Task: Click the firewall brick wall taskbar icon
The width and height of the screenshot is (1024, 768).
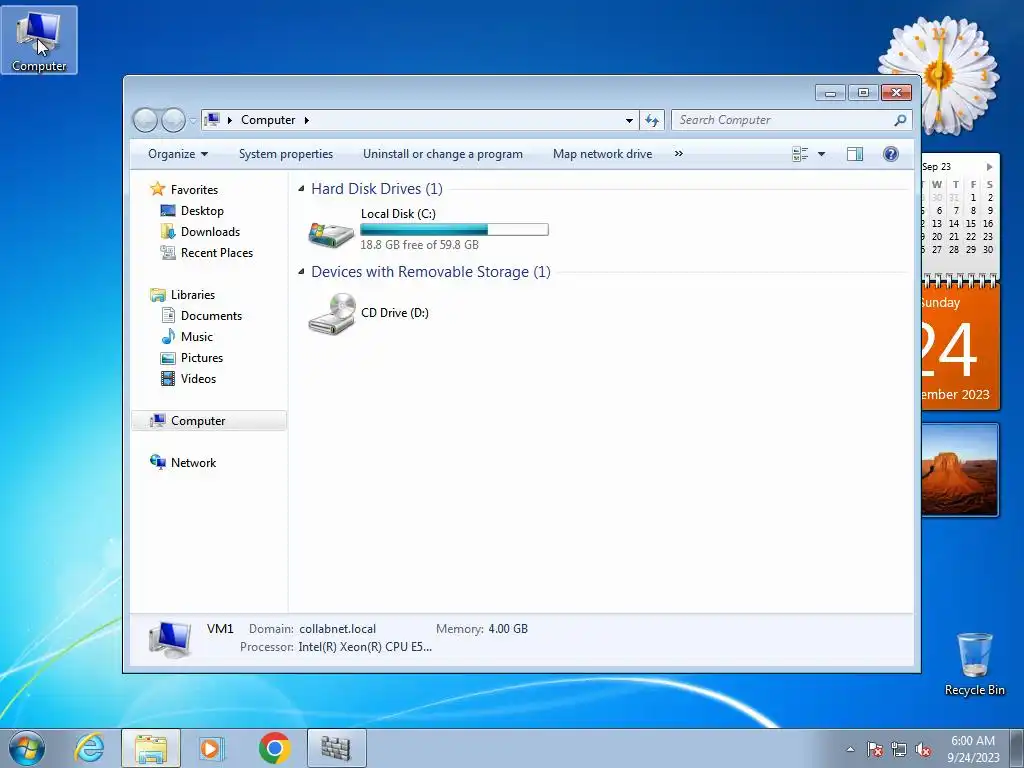Action: pyautogui.click(x=336, y=748)
